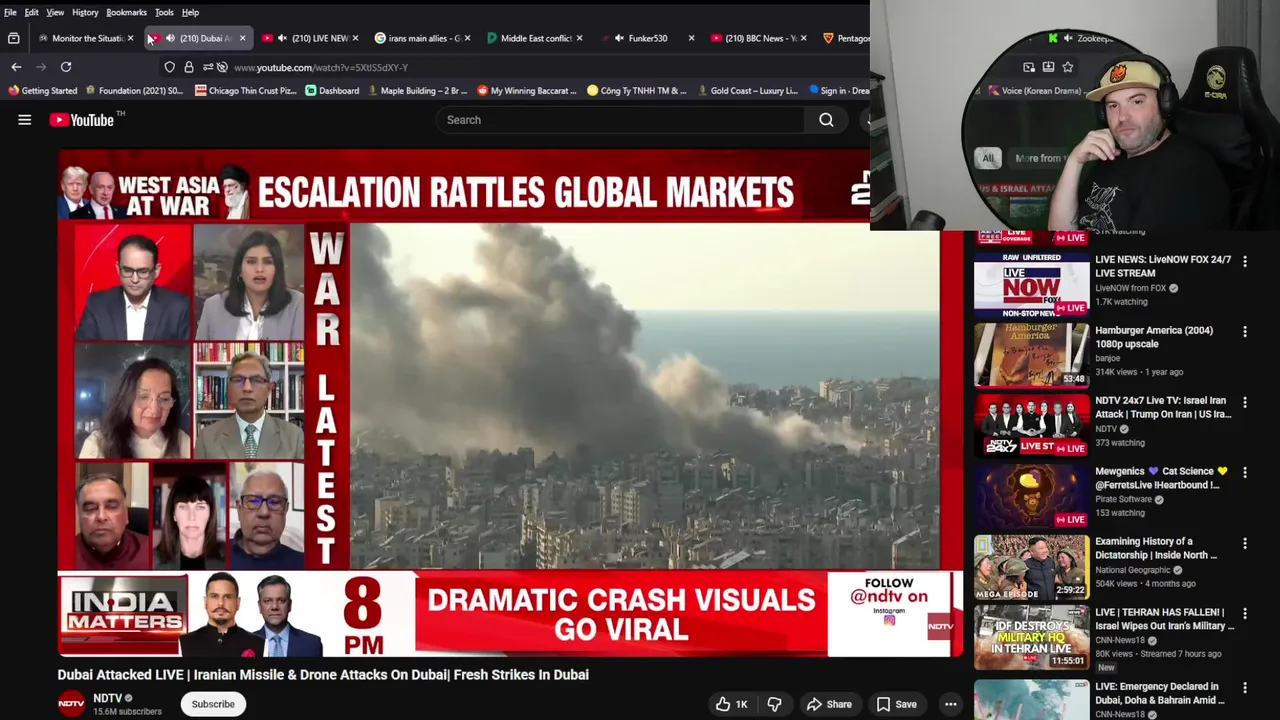Like the NDTV video
1280x720 pixels.
point(731,704)
